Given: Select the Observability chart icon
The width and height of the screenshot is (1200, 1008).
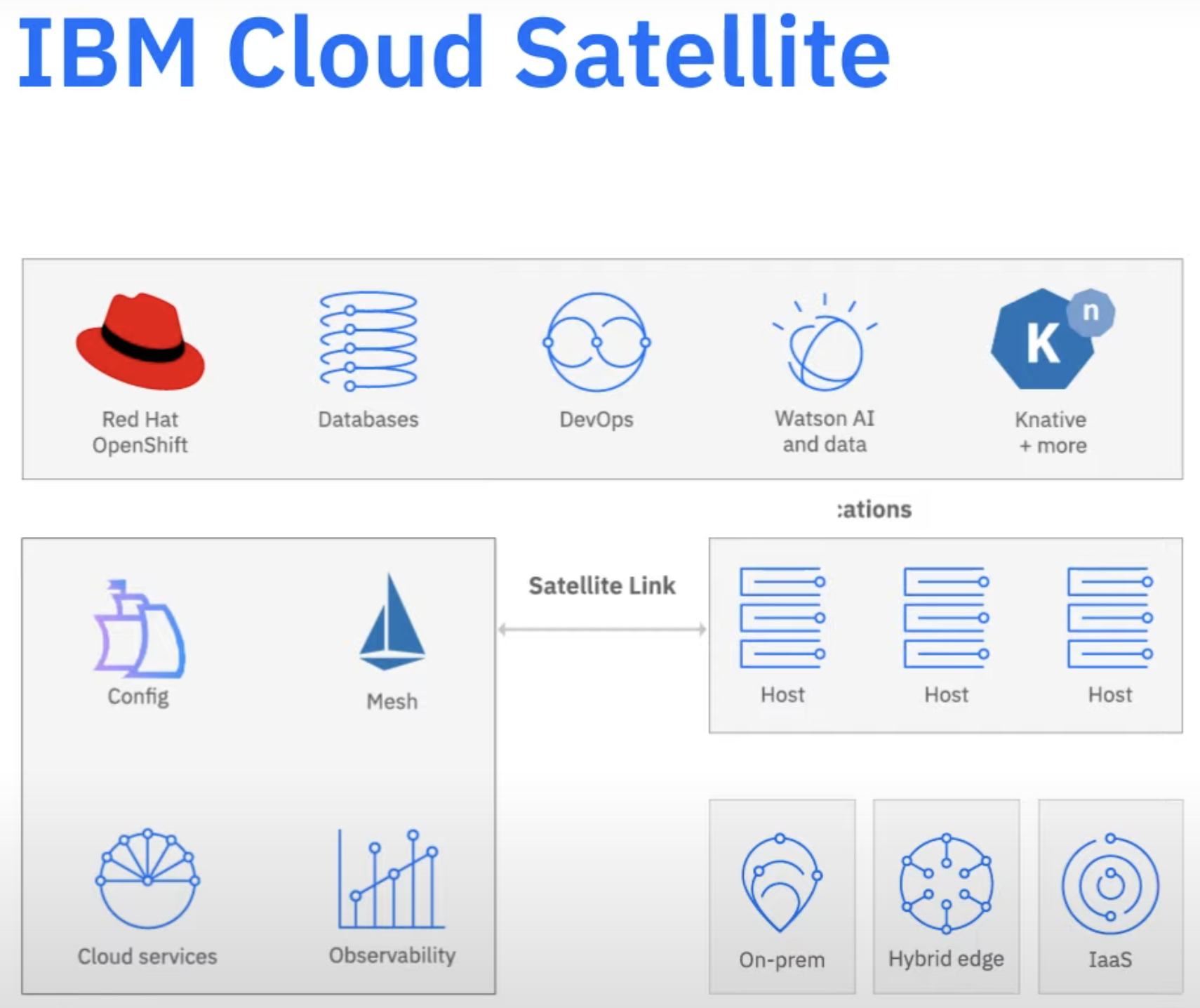Looking at the screenshot, I should pyautogui.click(x=392, y=881).
